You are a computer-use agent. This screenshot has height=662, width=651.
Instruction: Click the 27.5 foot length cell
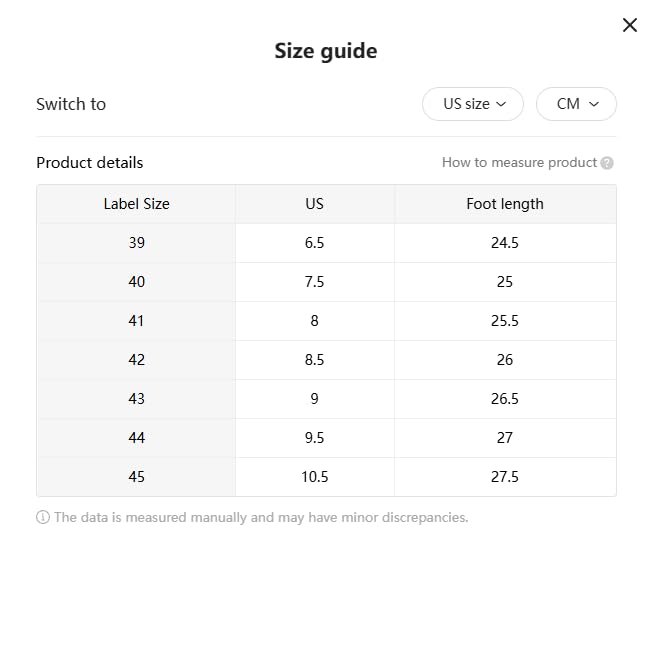coord(505,477)
